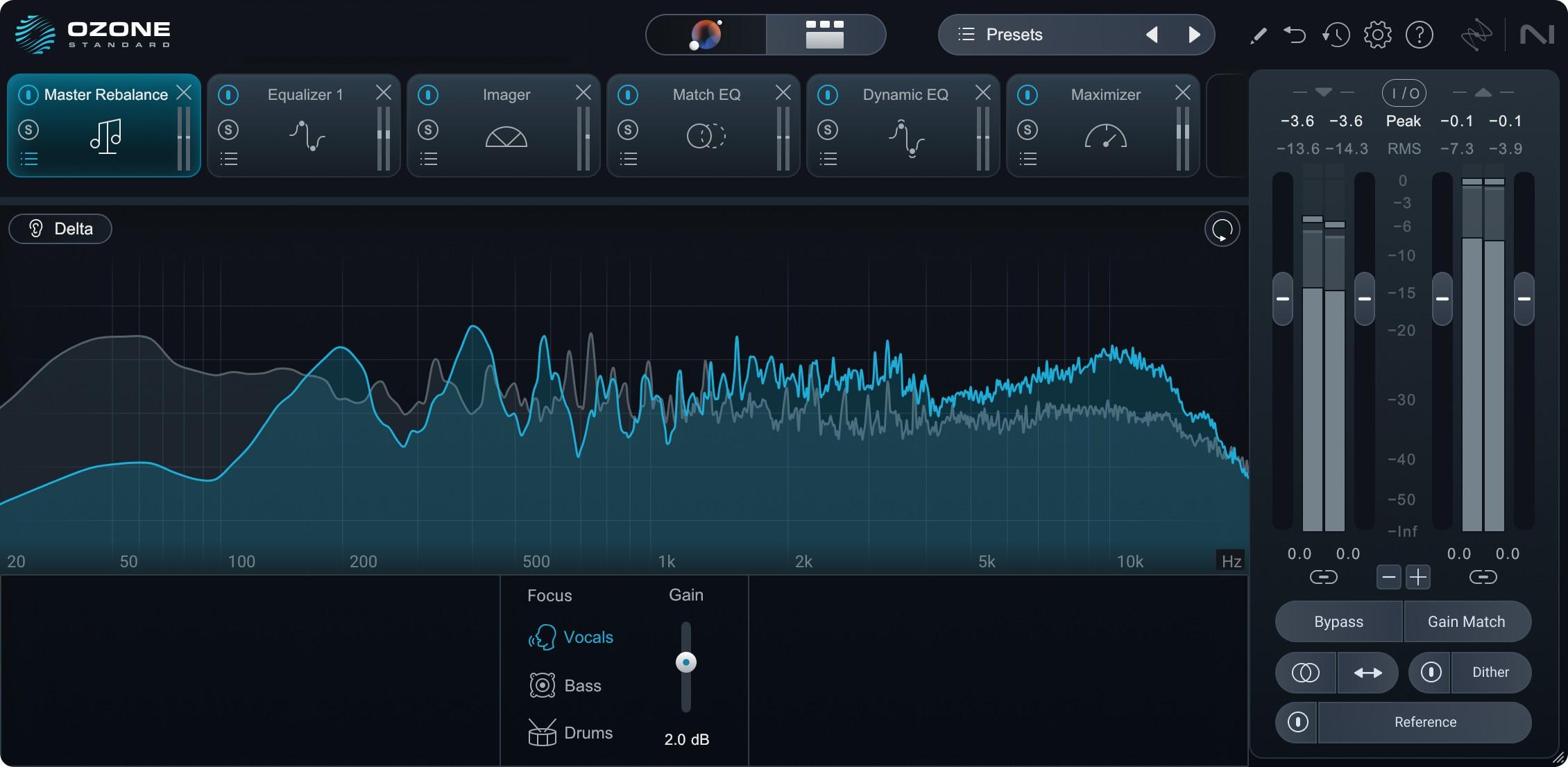Toggle power on the Equalizer 1 module
The image size is (1568, 767).
[x=229, y=95]
